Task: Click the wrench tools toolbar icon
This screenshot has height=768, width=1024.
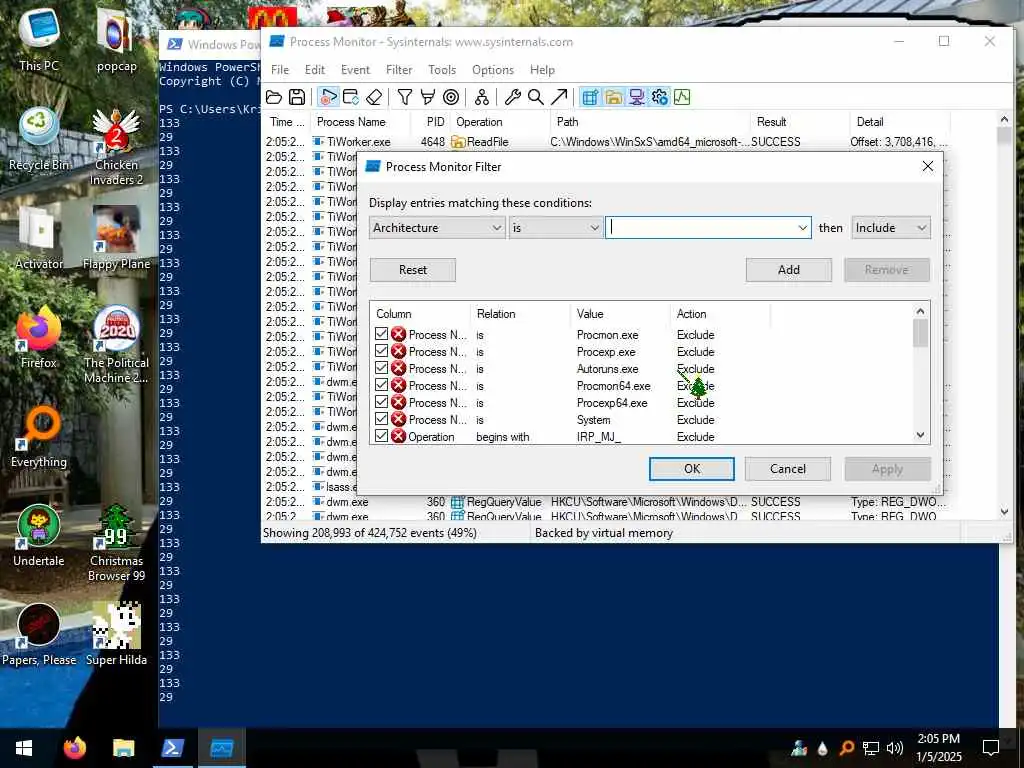Action: 513,97
